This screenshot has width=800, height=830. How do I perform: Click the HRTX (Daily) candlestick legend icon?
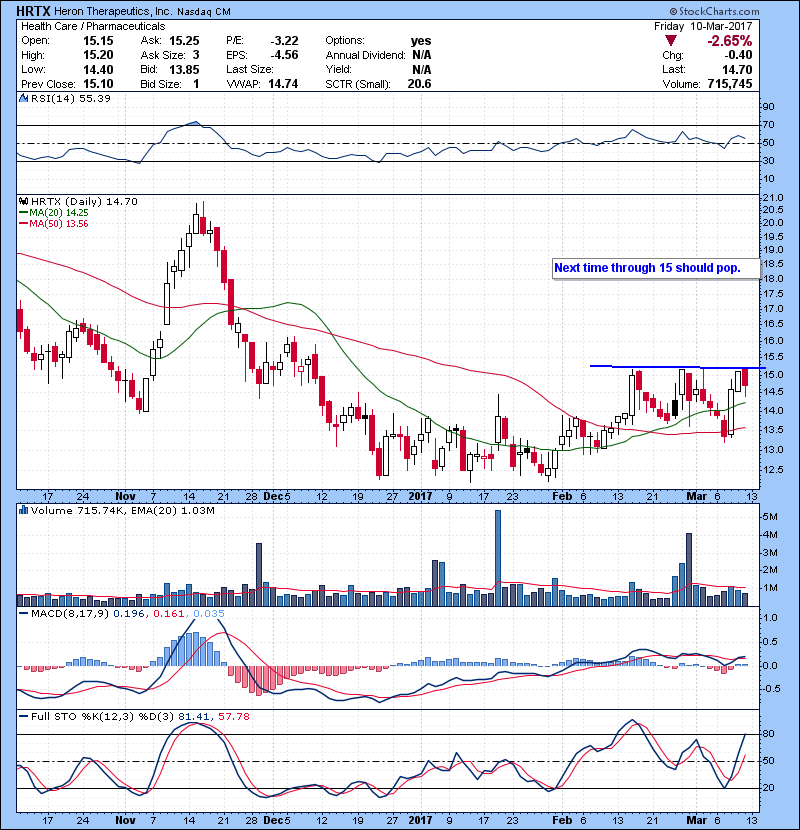[x=24, y=201]
